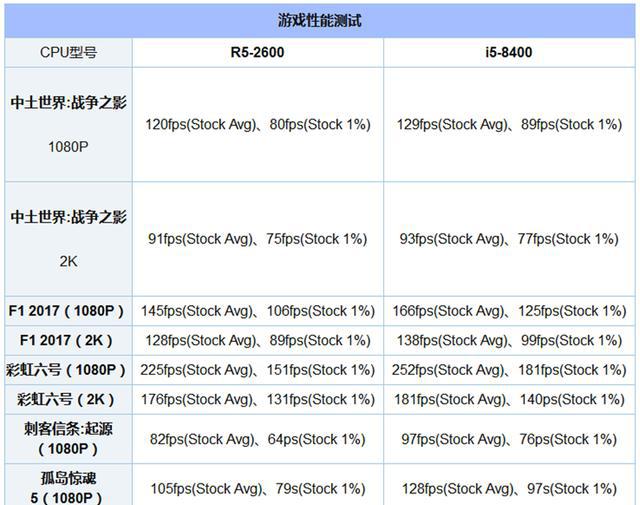Select the CPU型号 header cell
The image size is (640, 505).
point(69,53)
